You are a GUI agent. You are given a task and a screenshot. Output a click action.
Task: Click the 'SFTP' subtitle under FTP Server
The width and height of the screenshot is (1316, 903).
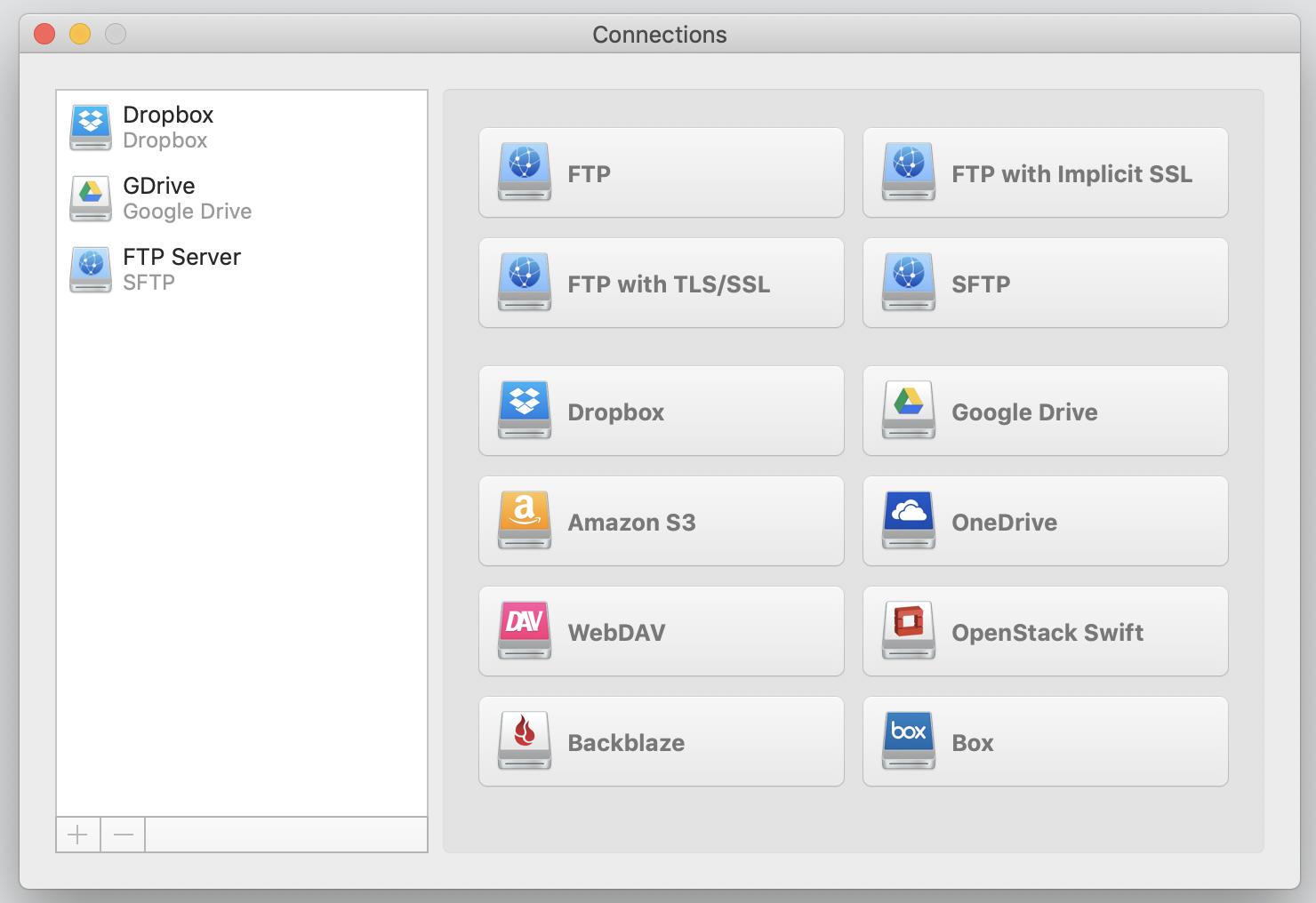[x=148, y=282]
